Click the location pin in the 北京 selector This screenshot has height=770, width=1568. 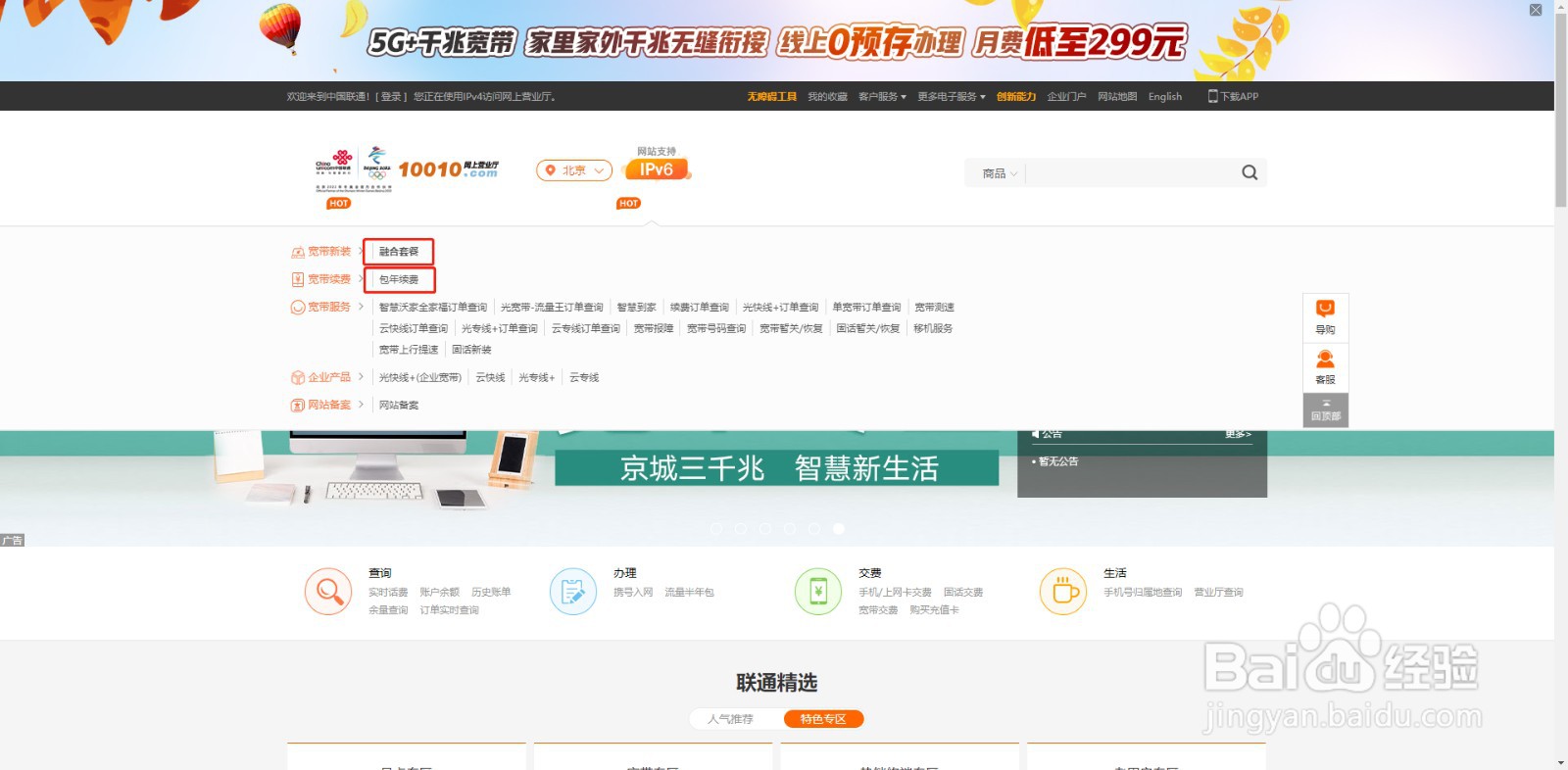click(551, 170)
